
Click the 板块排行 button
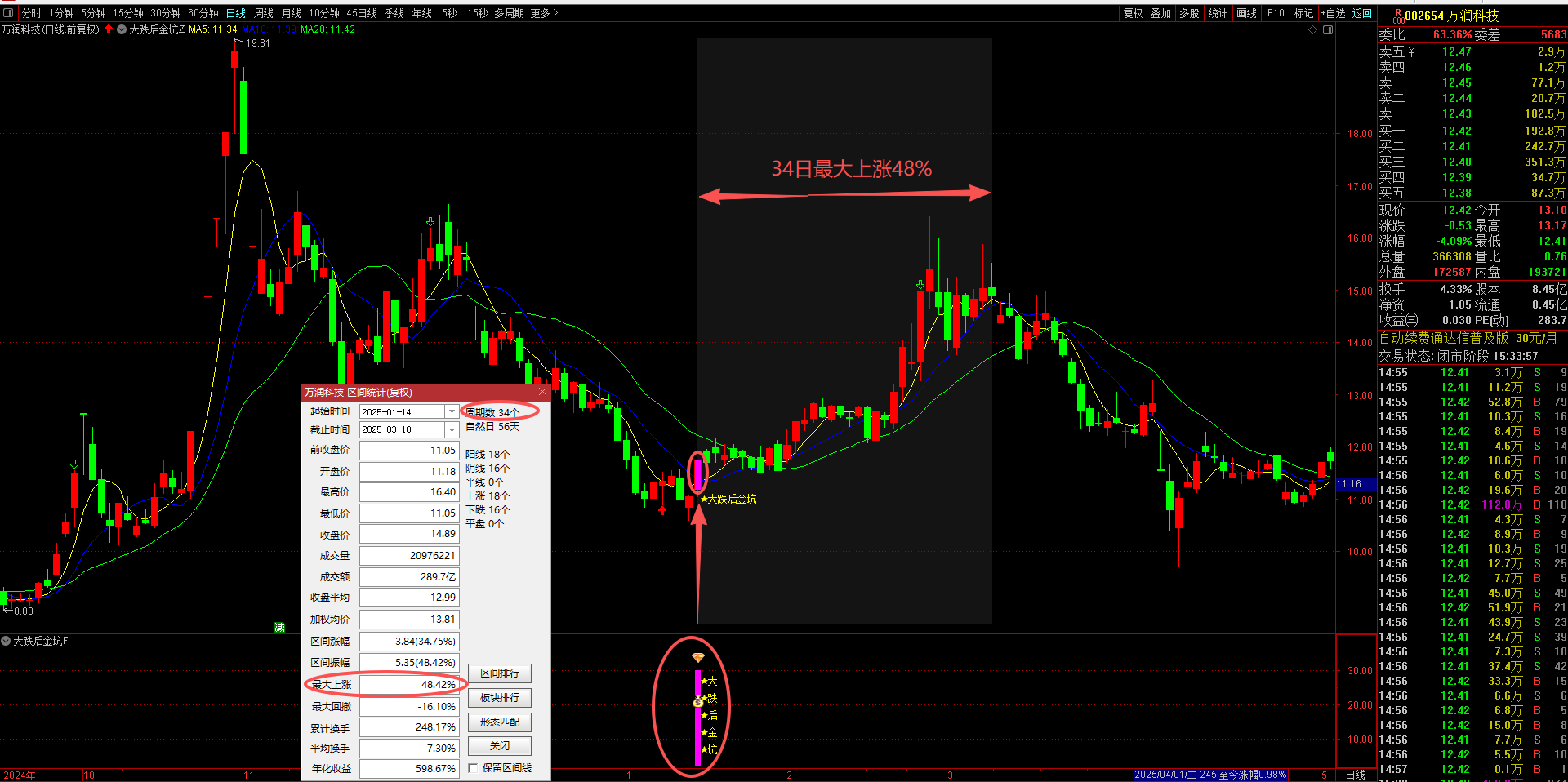[500, 698]
